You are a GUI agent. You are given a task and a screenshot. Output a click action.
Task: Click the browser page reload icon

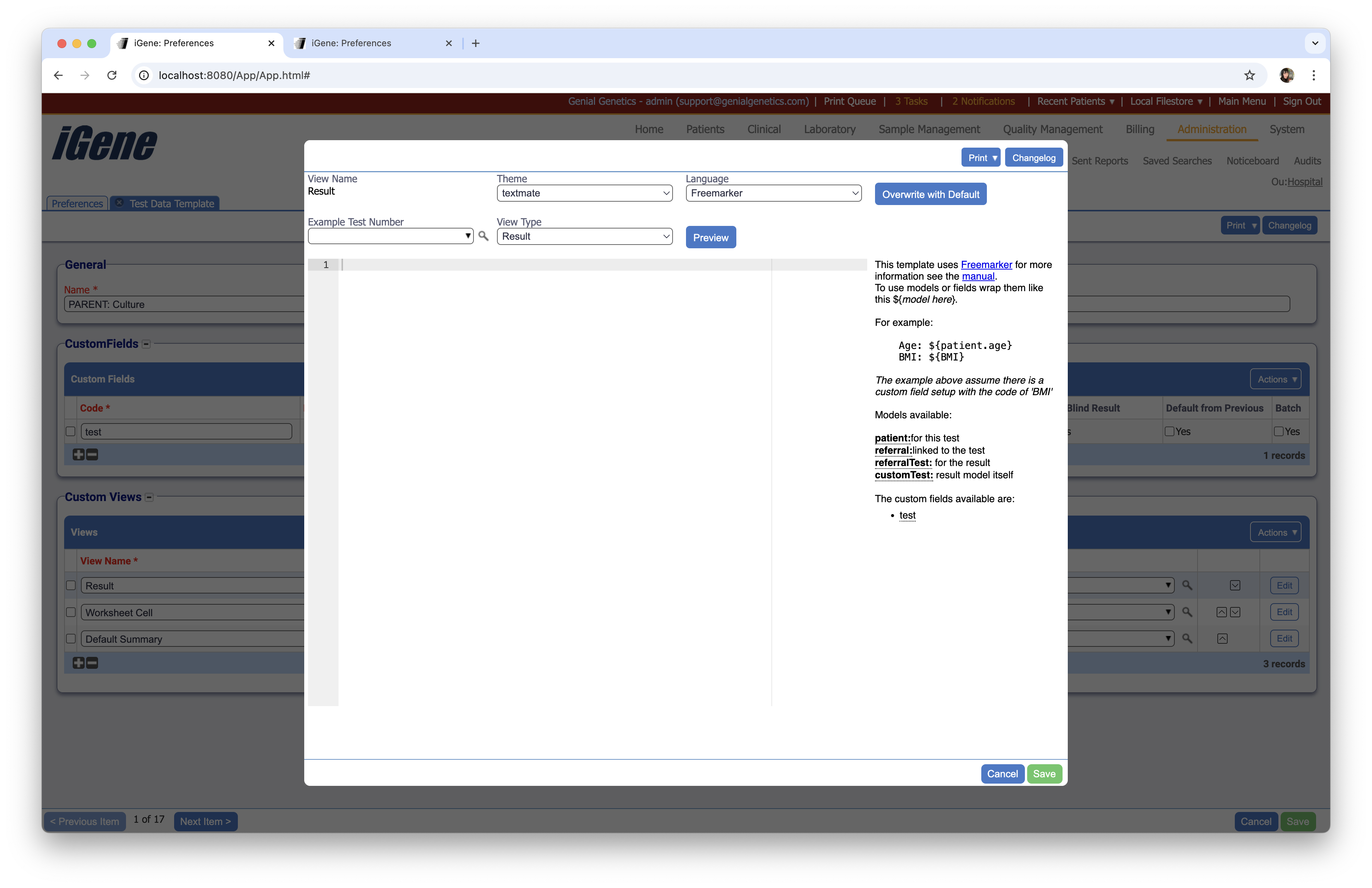pyautogui.click(x=112, y=75)
